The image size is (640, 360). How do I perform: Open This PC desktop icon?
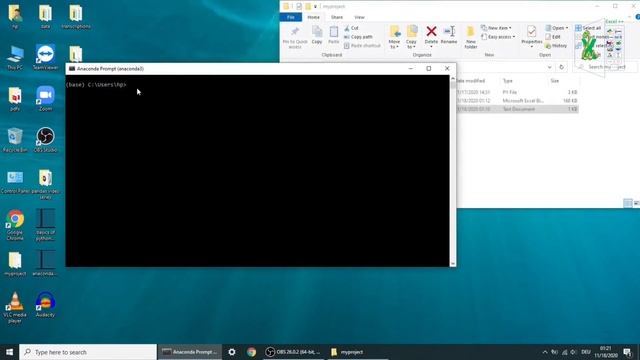click(x=15, y=58)
